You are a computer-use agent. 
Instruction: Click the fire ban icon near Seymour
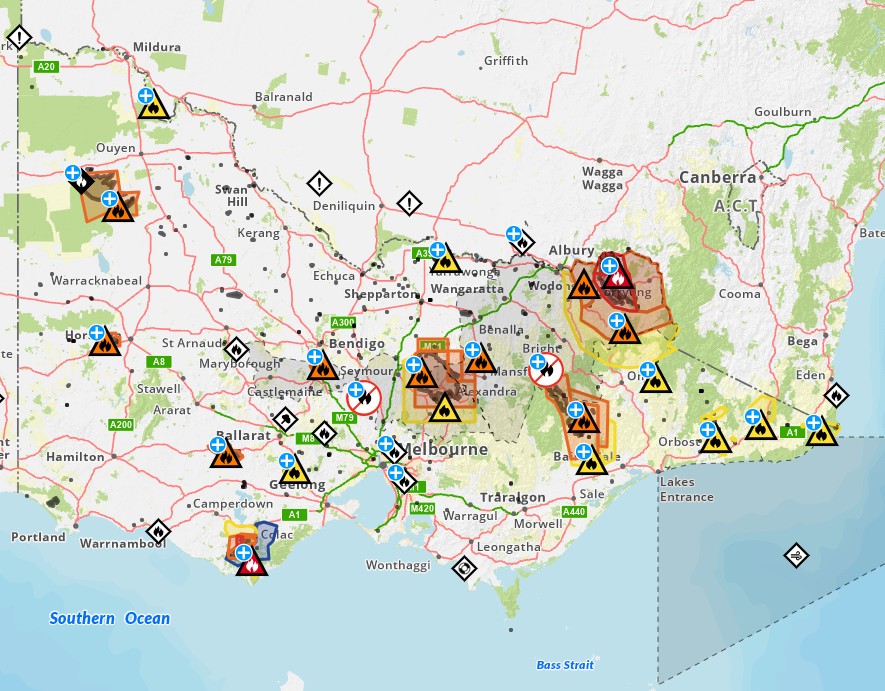click(363, 397)
